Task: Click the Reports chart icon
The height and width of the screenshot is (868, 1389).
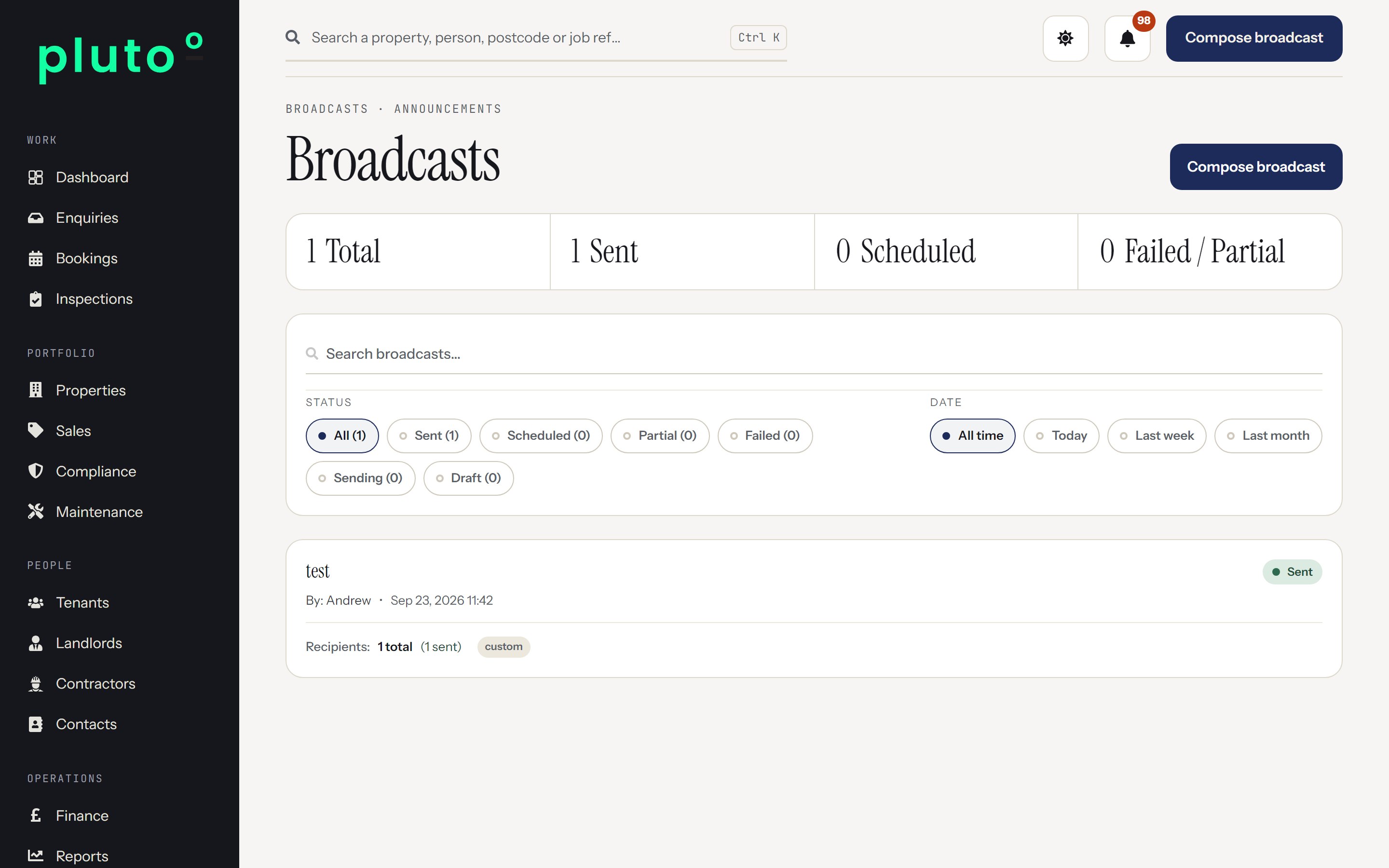Action: 36,856
